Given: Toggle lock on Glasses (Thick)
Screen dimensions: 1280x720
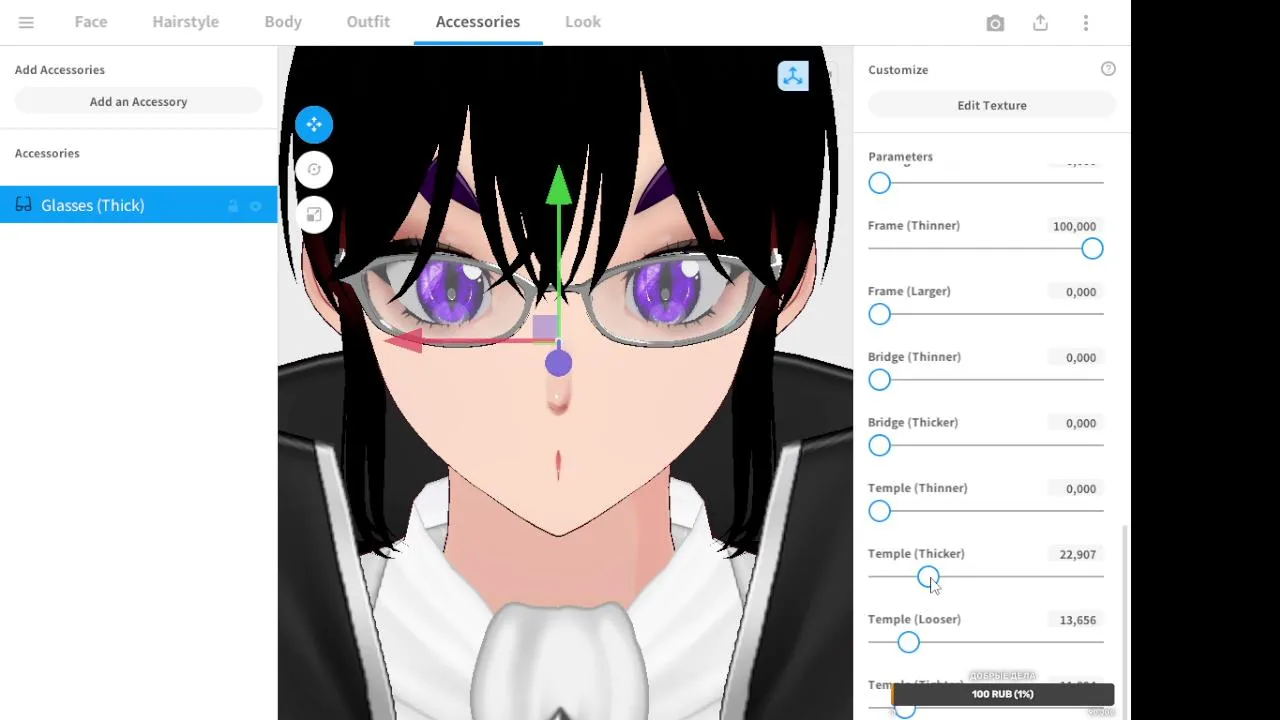Looking at the screenshot, I should tap(233, 206).
